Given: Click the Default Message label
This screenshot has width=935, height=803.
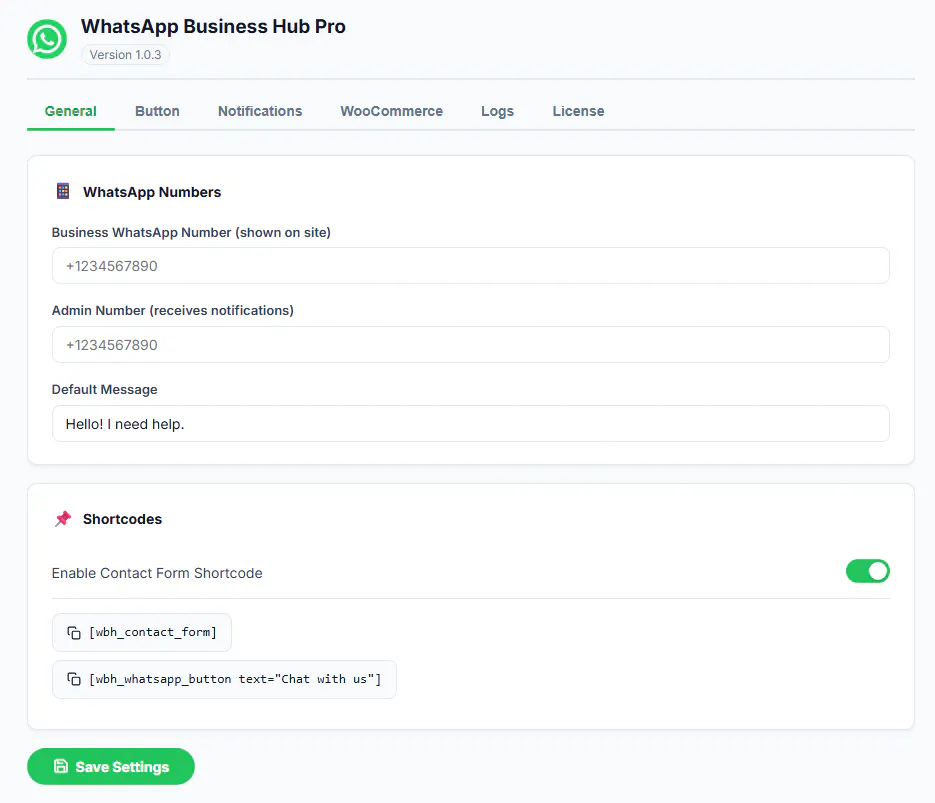Looking at the screenshot, I should [104, 390].
